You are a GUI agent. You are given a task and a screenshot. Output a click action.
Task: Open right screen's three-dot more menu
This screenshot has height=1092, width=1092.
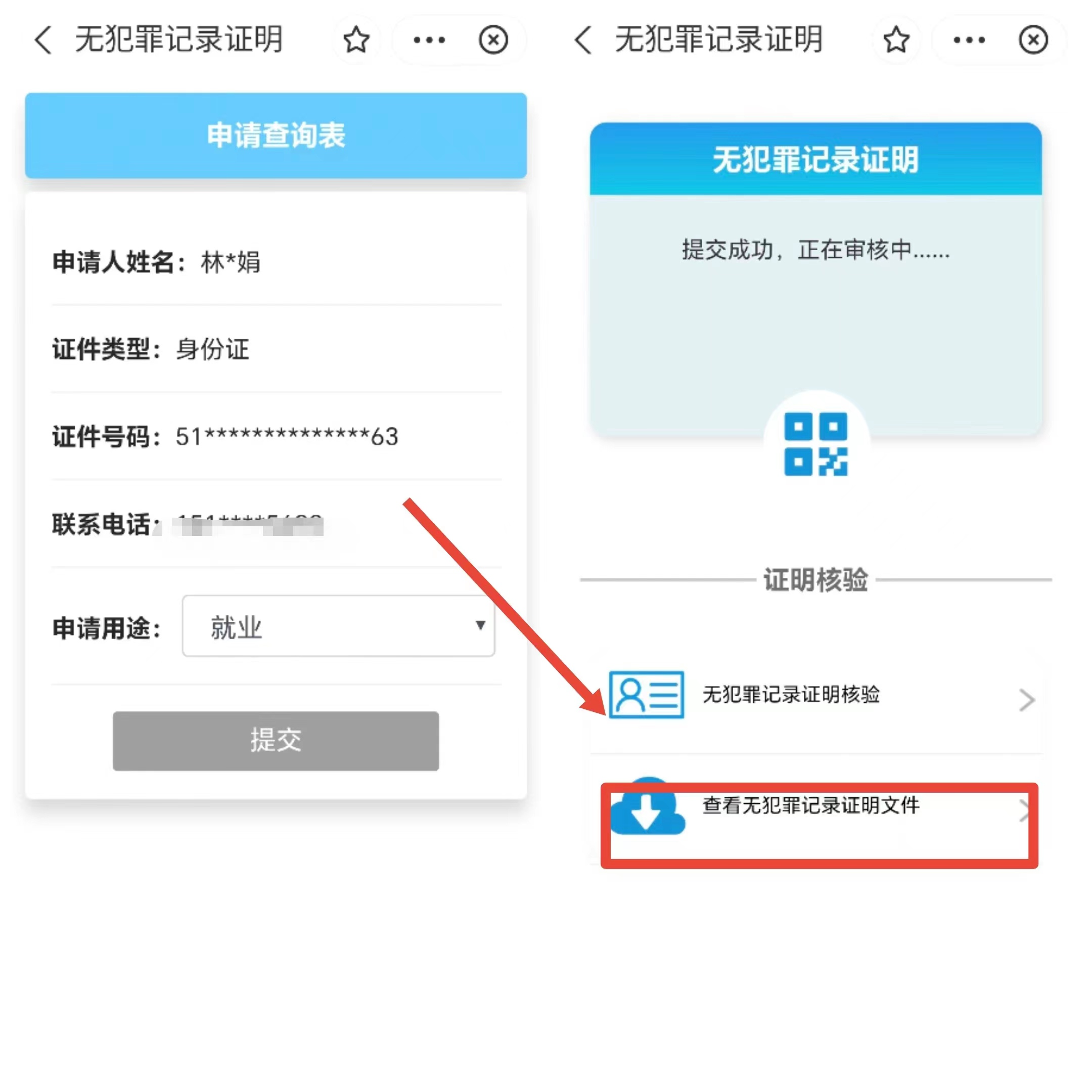click(969, 40)
